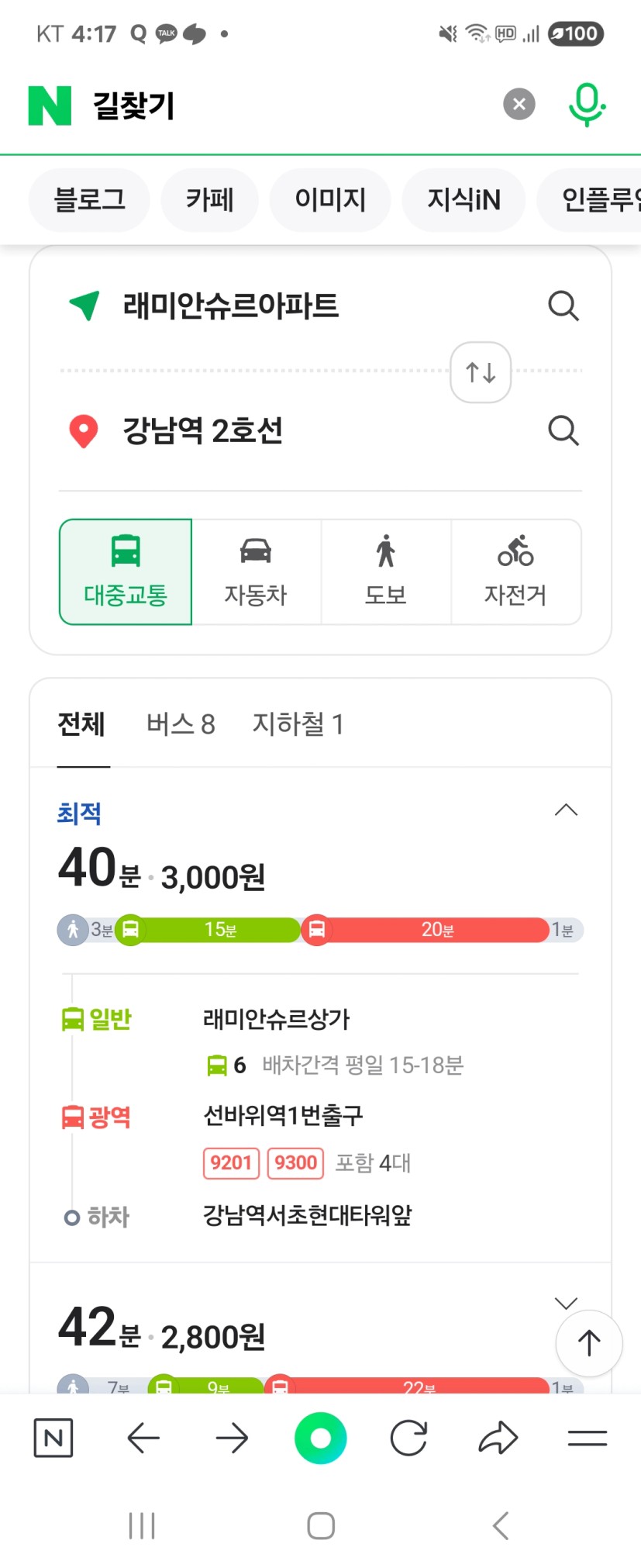The width and height of the screenshot is (641, 1568).
Task: Search departure 래미안슈르아파트 with magnifier icon
Action: click(x=563, y=306)
